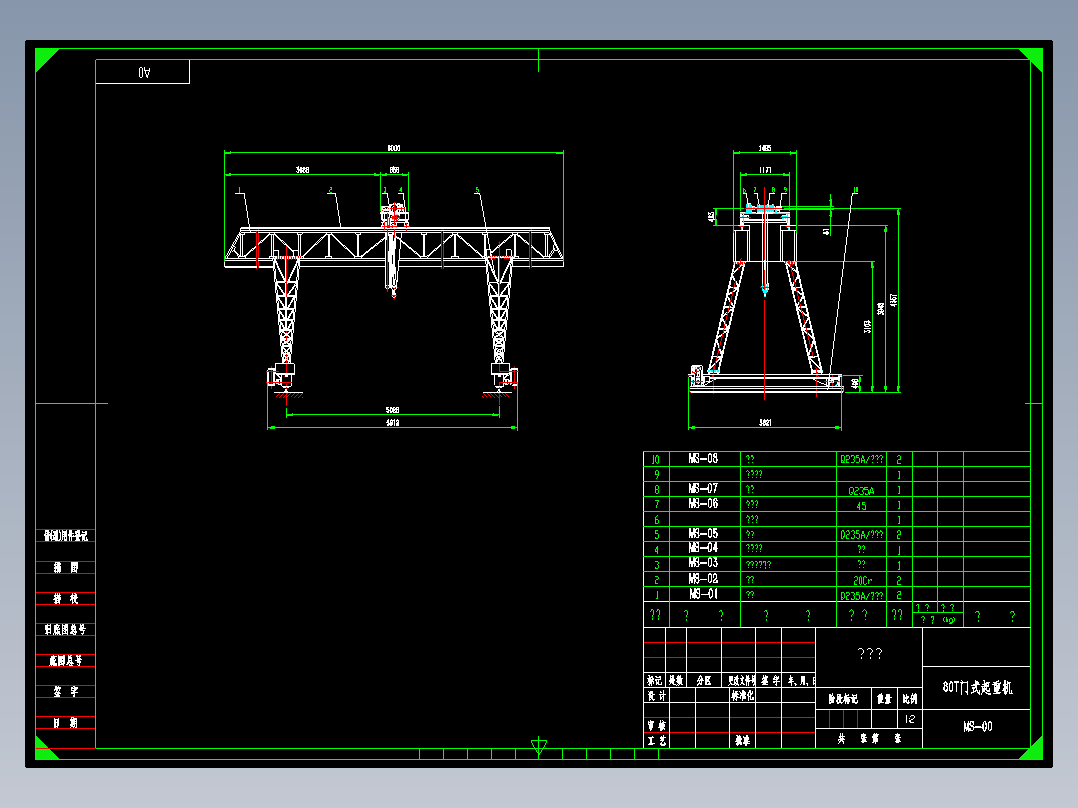Screen dimensions: 1078x808
Task: Click the Q235A/??? material in row 10
Action: pyautogui.click(x=861, y=459)
